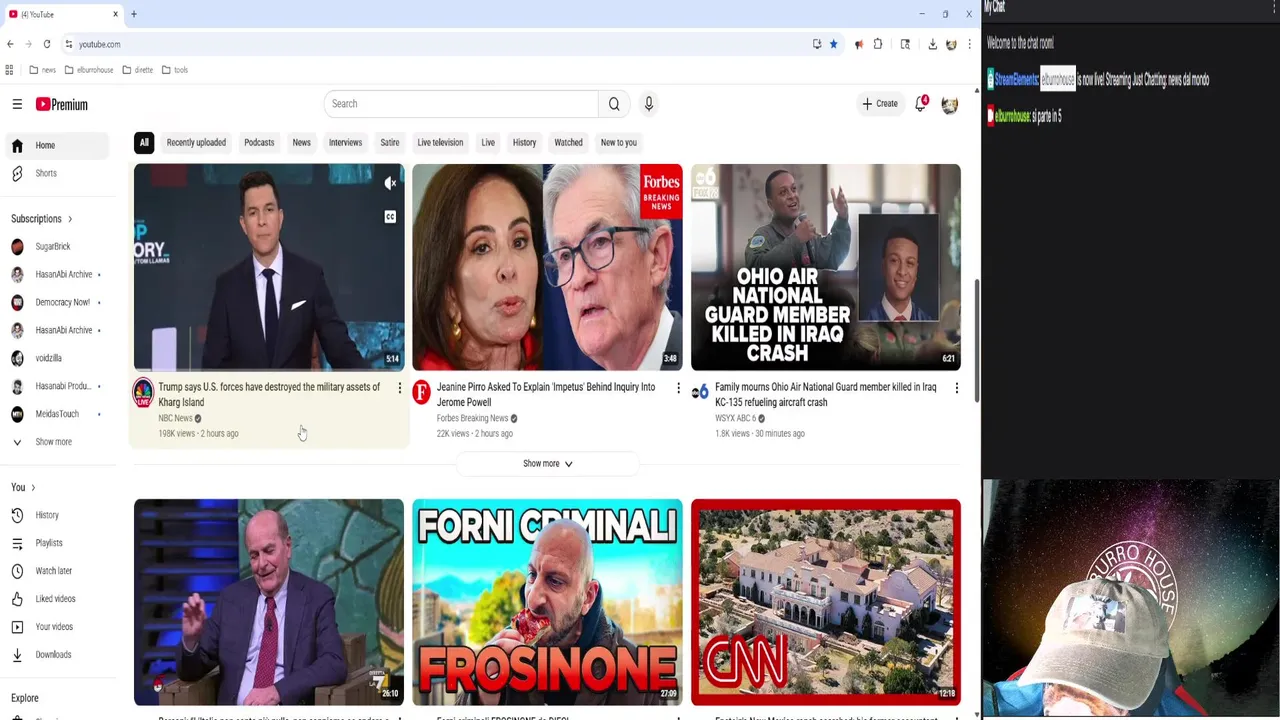Viewport: 1280px width, 720px height.
Task: Open Jeanine Pirro video title link
Action: (546, 394)
